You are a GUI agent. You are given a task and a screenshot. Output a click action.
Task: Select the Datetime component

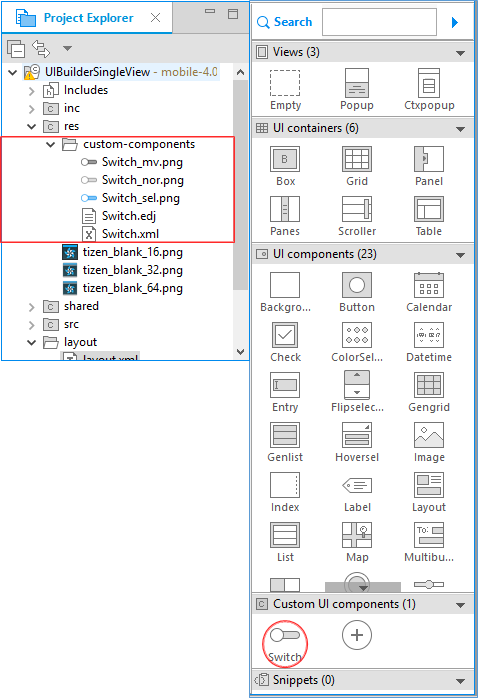pyautogui.click(x=429, y=342)
